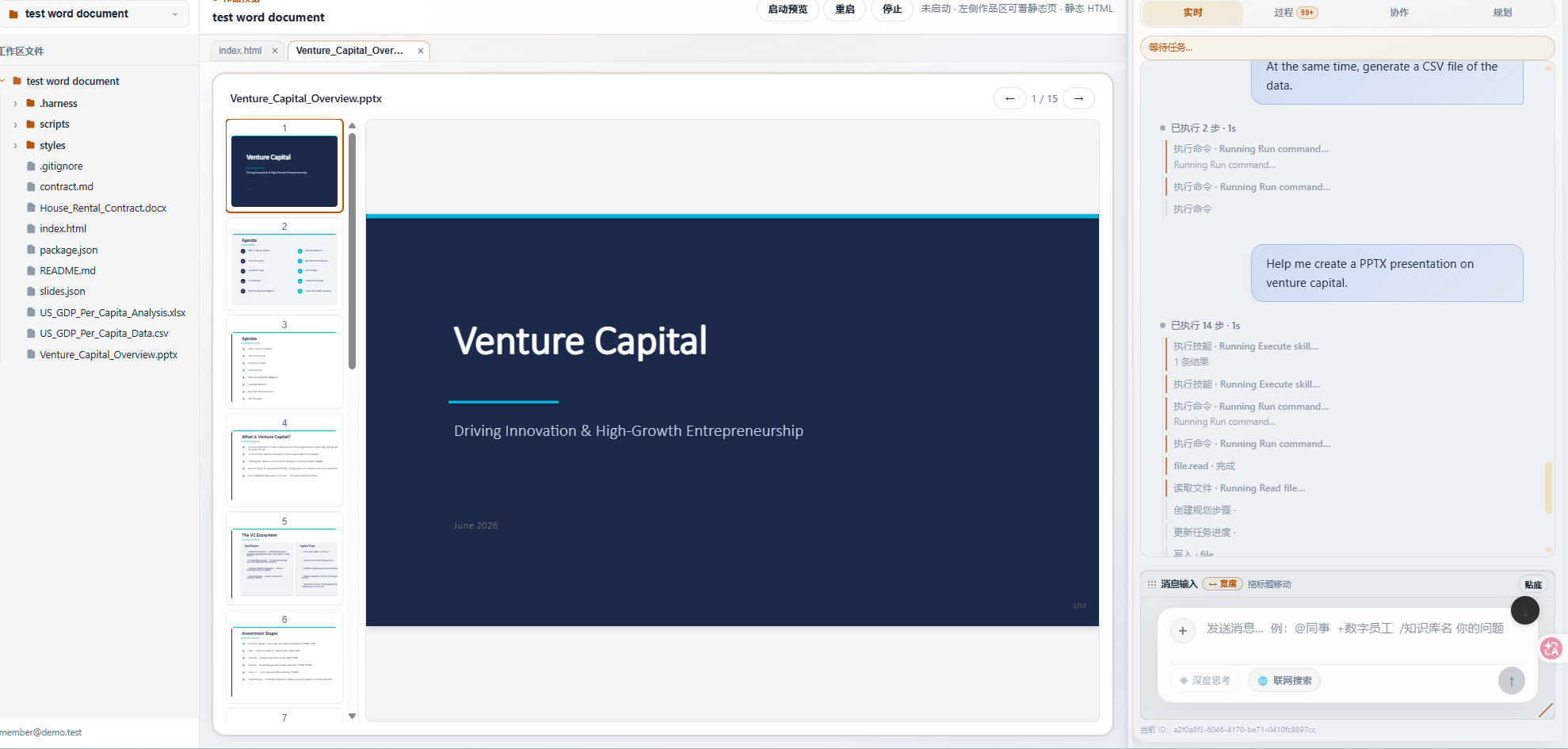Click the slide thumbnail scrollbar handle
Viewport: 1568px width, 749px height.
coord(352,251)
